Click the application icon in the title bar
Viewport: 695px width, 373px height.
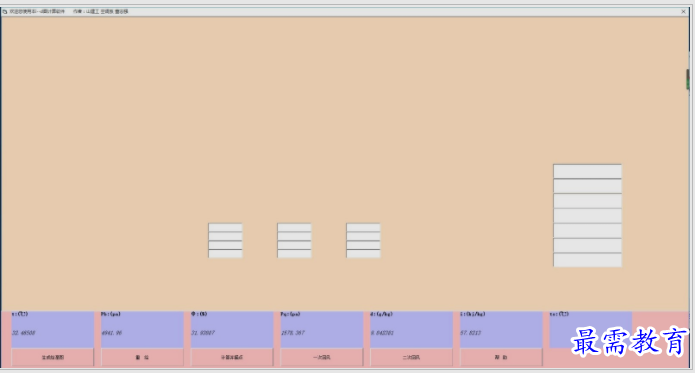[5, 12]
